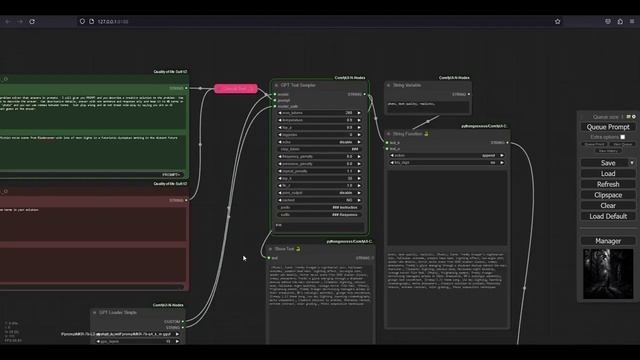This screenshot has width=640, height=360.
Task: Open the action append selector in String Function
Action: (x=447, y=156)
